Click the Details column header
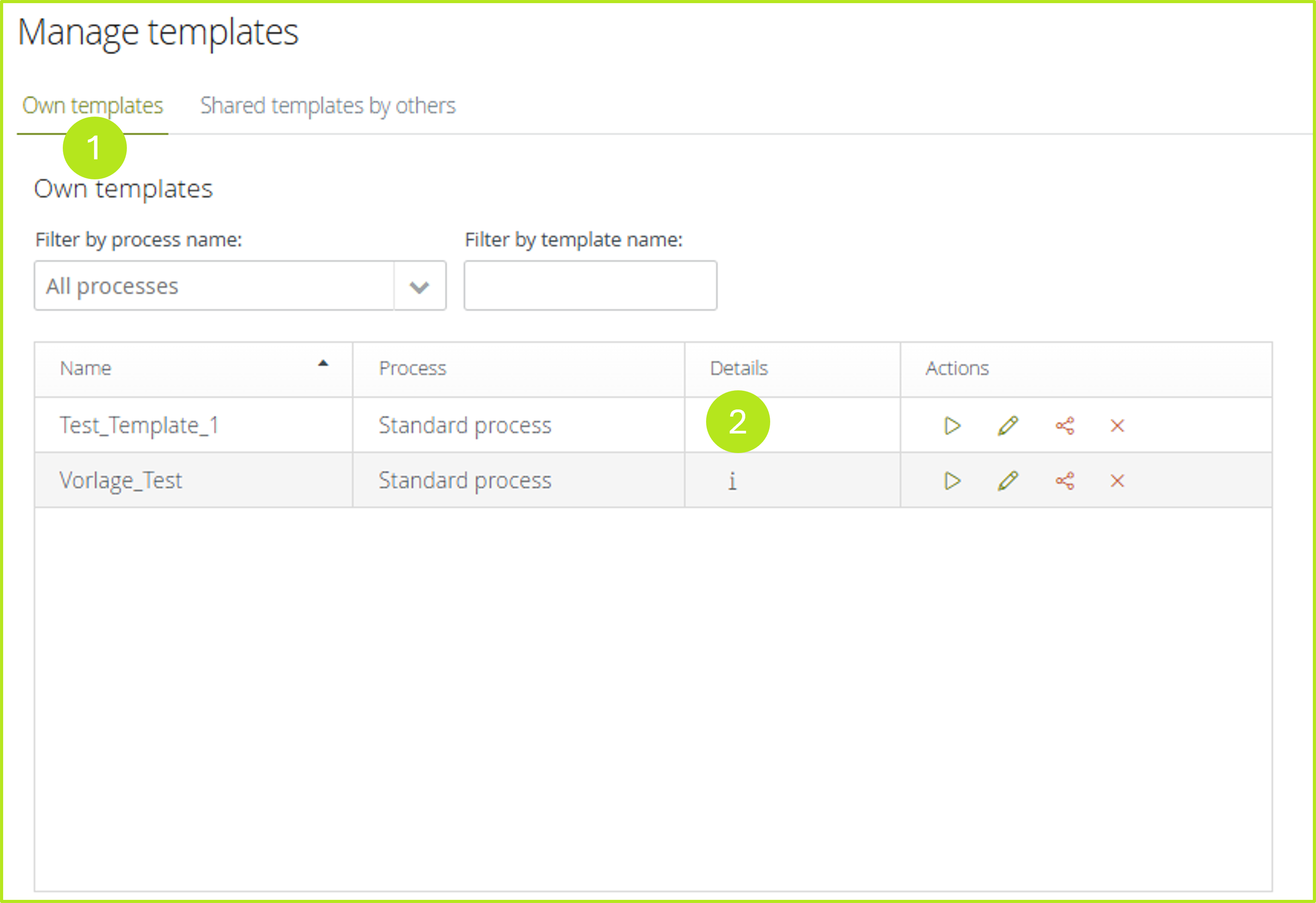The height and width of the screenshot is (903, 1316). (739, 368)
